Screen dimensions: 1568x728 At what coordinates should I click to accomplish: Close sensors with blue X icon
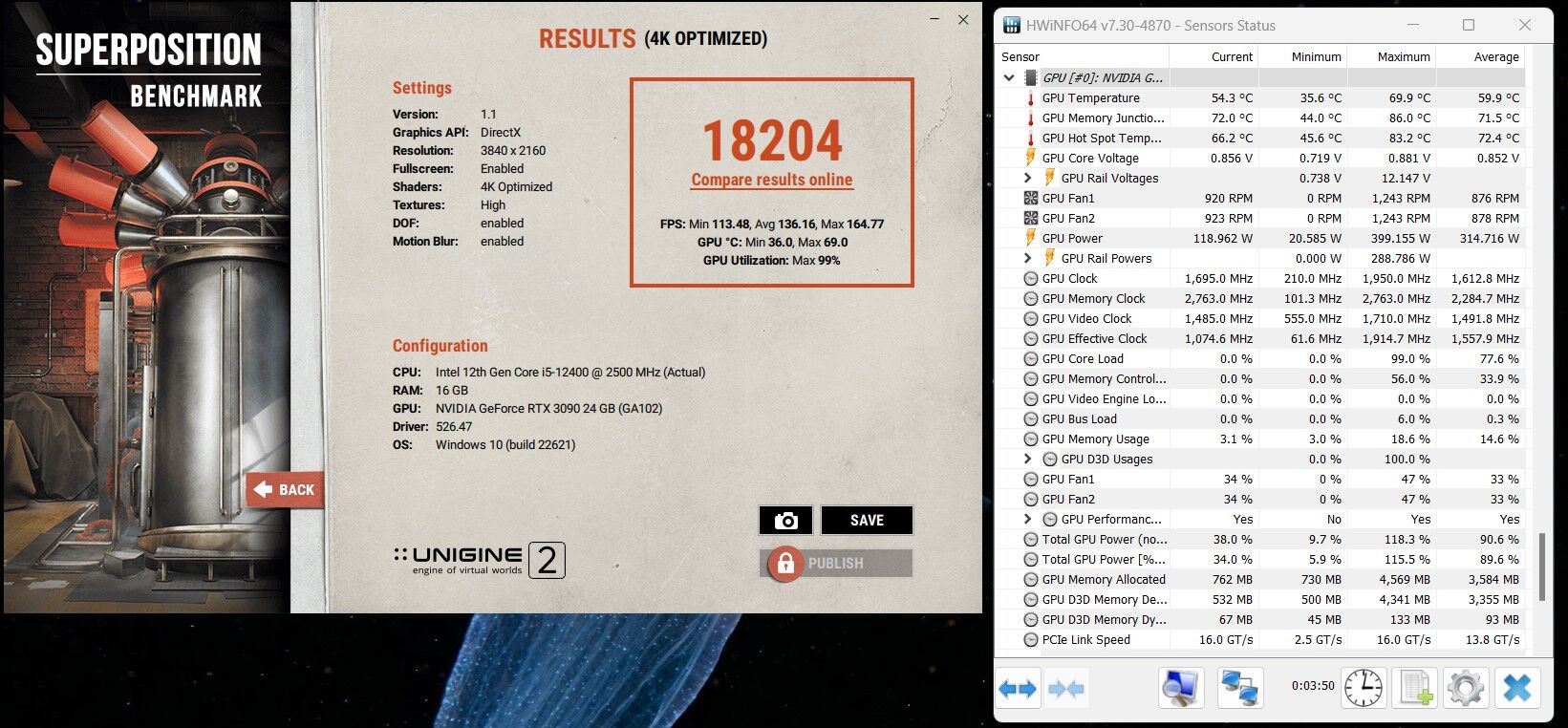(1517, 688)
